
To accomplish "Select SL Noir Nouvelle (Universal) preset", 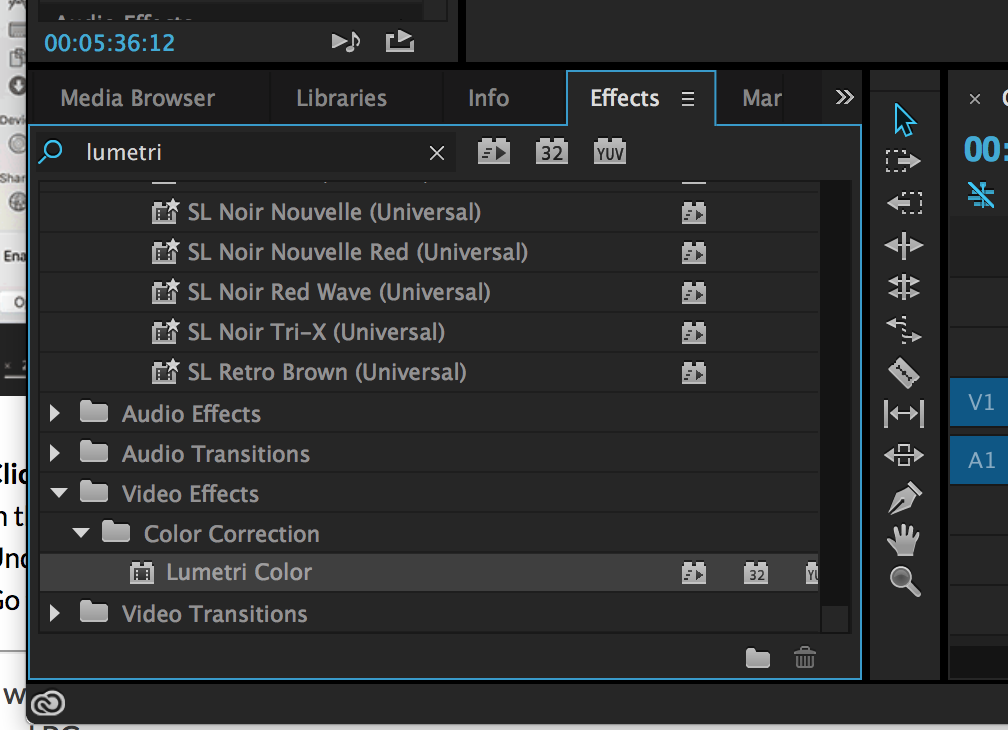I will coord(429,213).
